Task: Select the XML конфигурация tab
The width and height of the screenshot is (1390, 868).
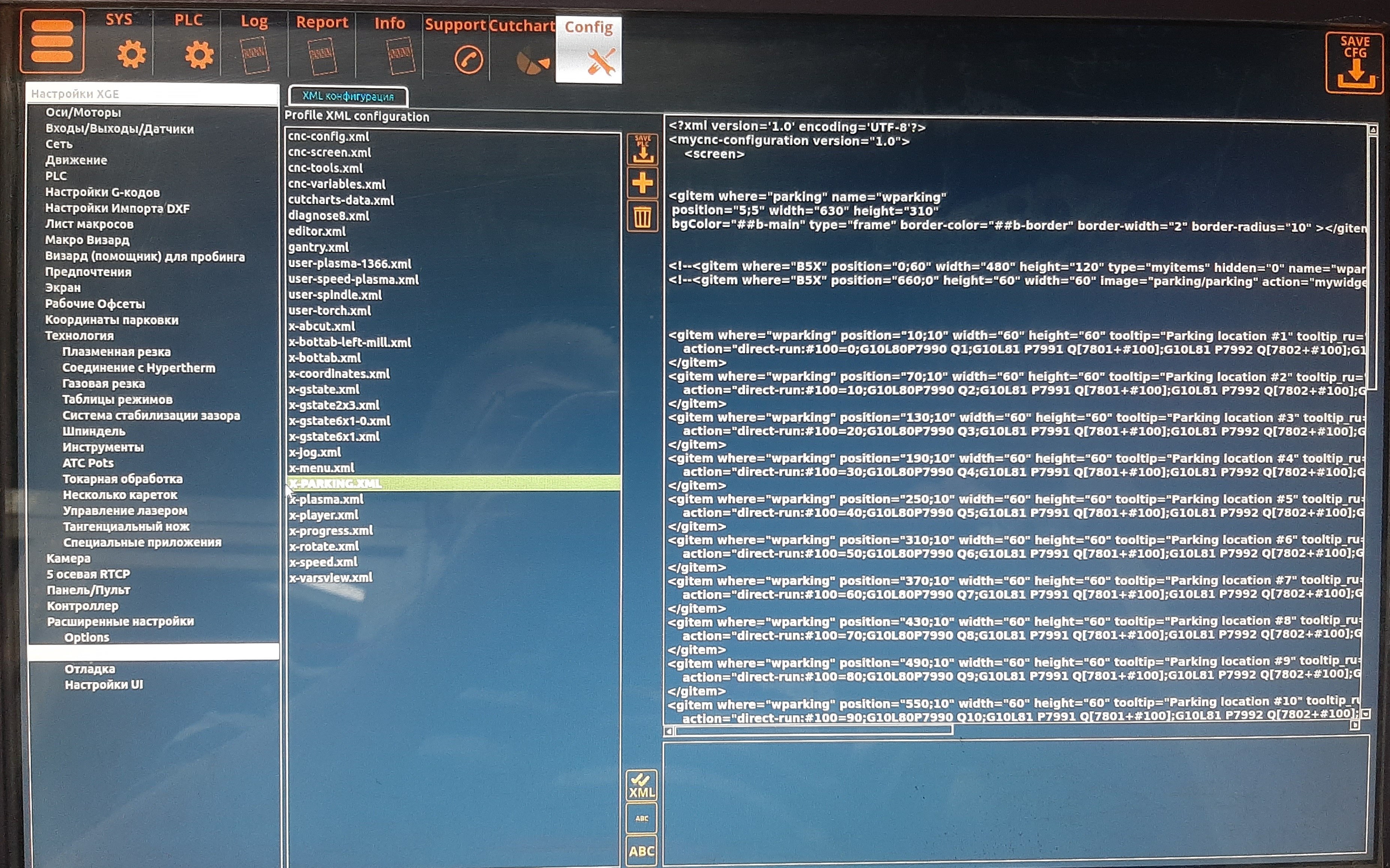Action: (348, 96)
